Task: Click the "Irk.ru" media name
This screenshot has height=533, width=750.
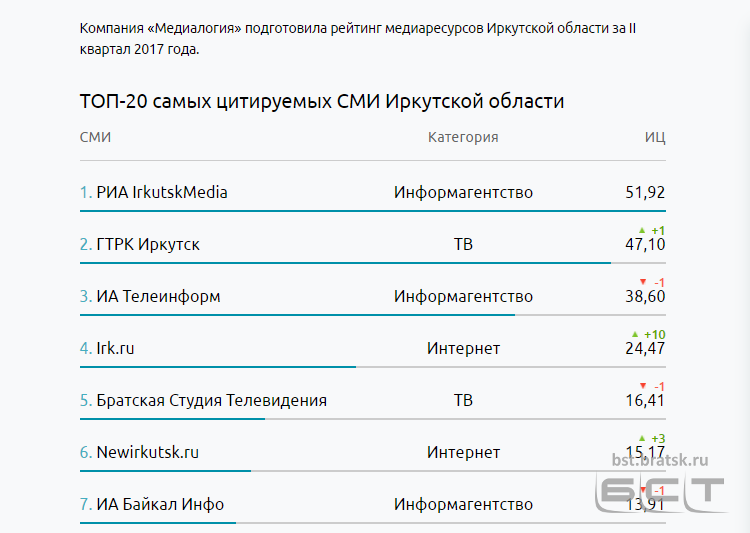Action: 115,348
